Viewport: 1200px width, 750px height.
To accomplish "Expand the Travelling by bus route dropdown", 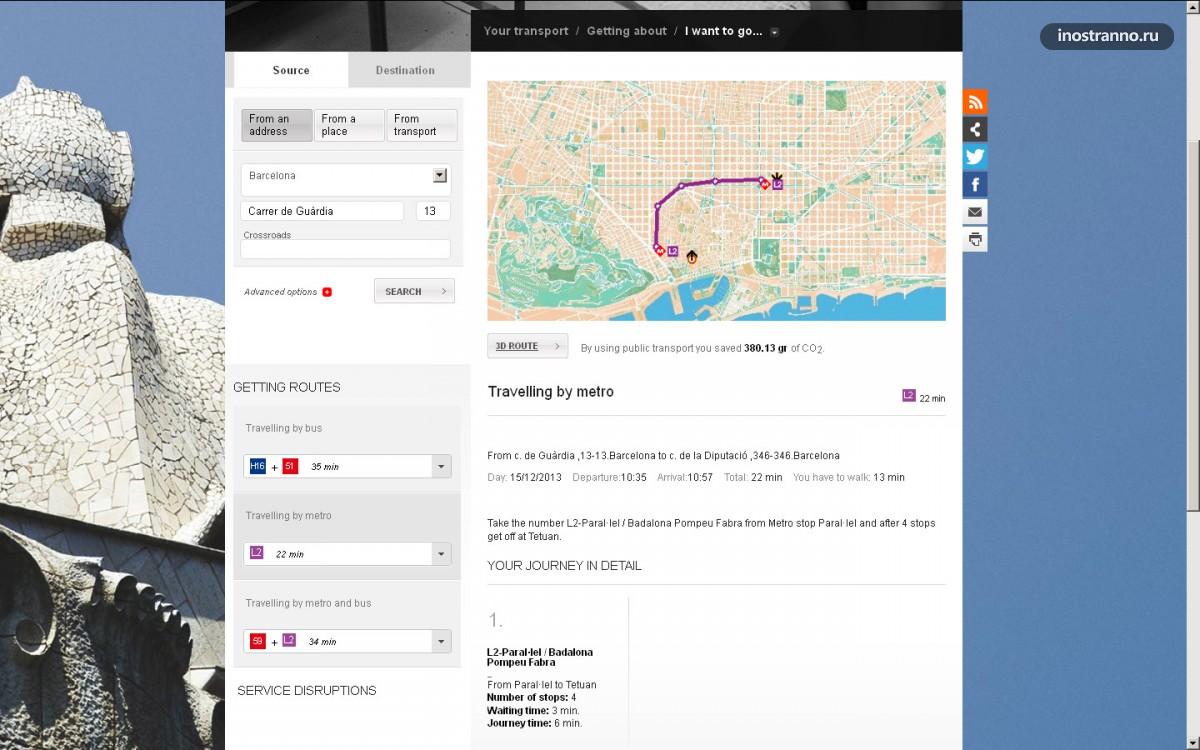I will pos(440,467).
